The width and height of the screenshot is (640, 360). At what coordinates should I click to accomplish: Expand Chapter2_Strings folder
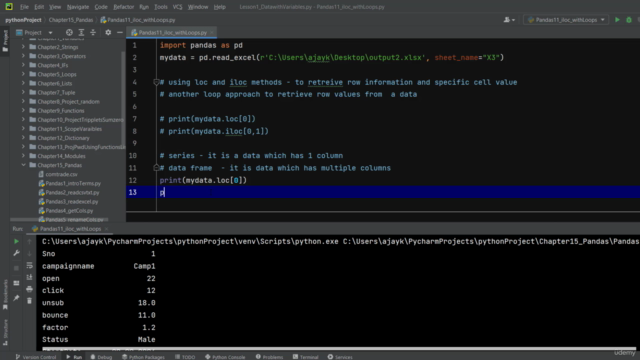point(23,47)
